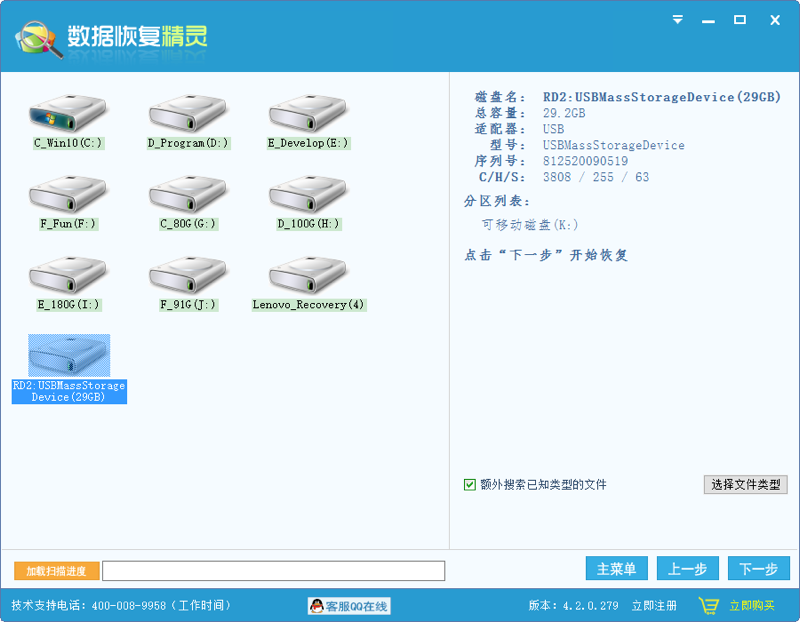Pick the C_80G (G:) drive icon

[x=188, y=194]
